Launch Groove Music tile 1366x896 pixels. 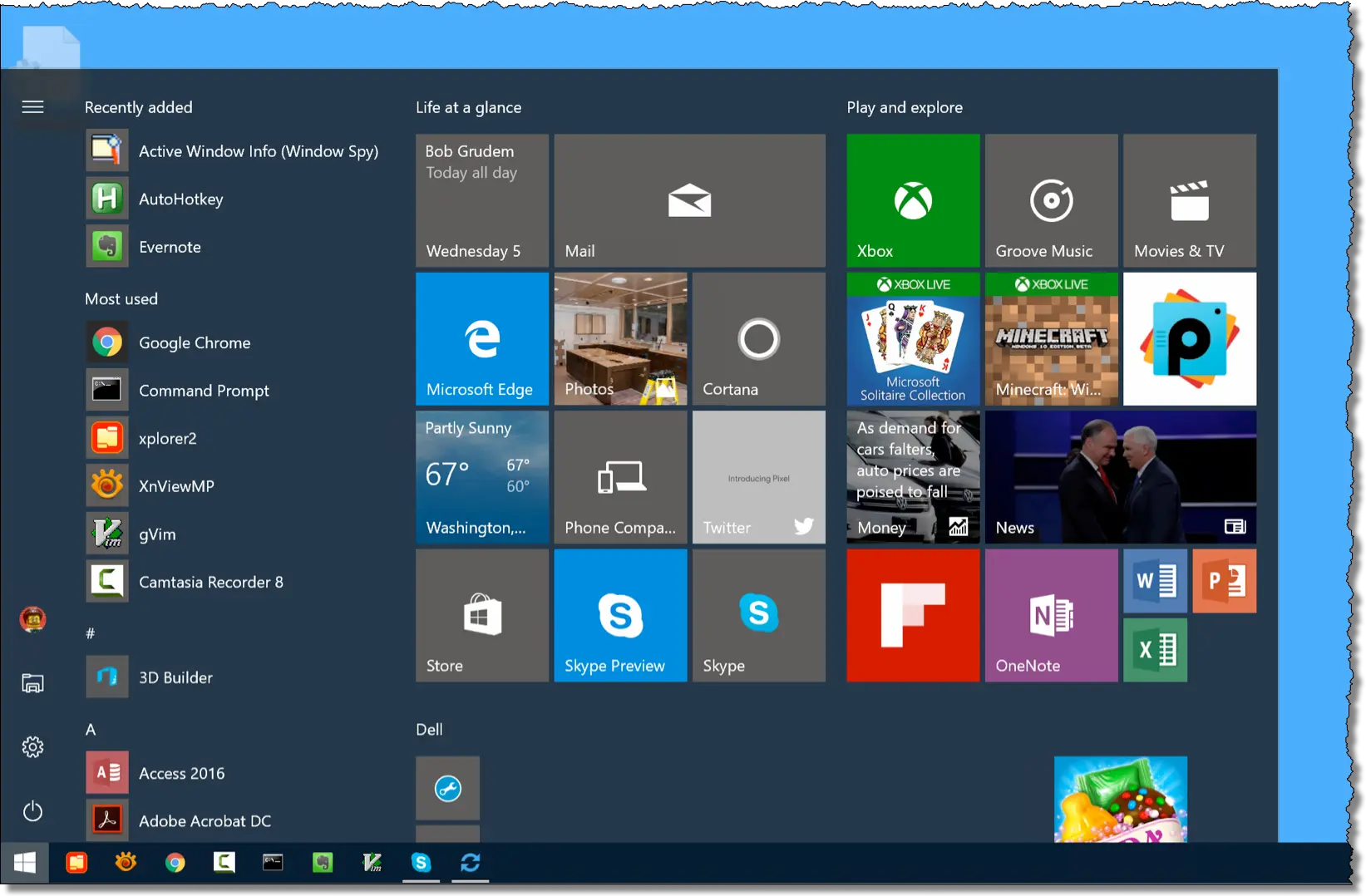coord(1051,200)
